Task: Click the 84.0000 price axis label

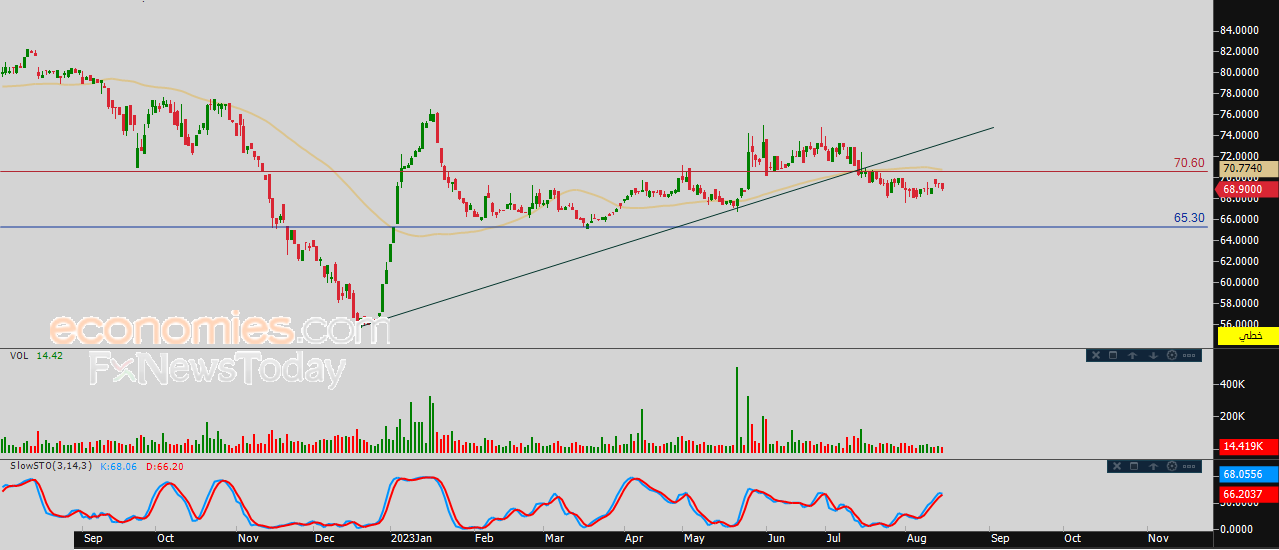Action: tap(1238, 29)
